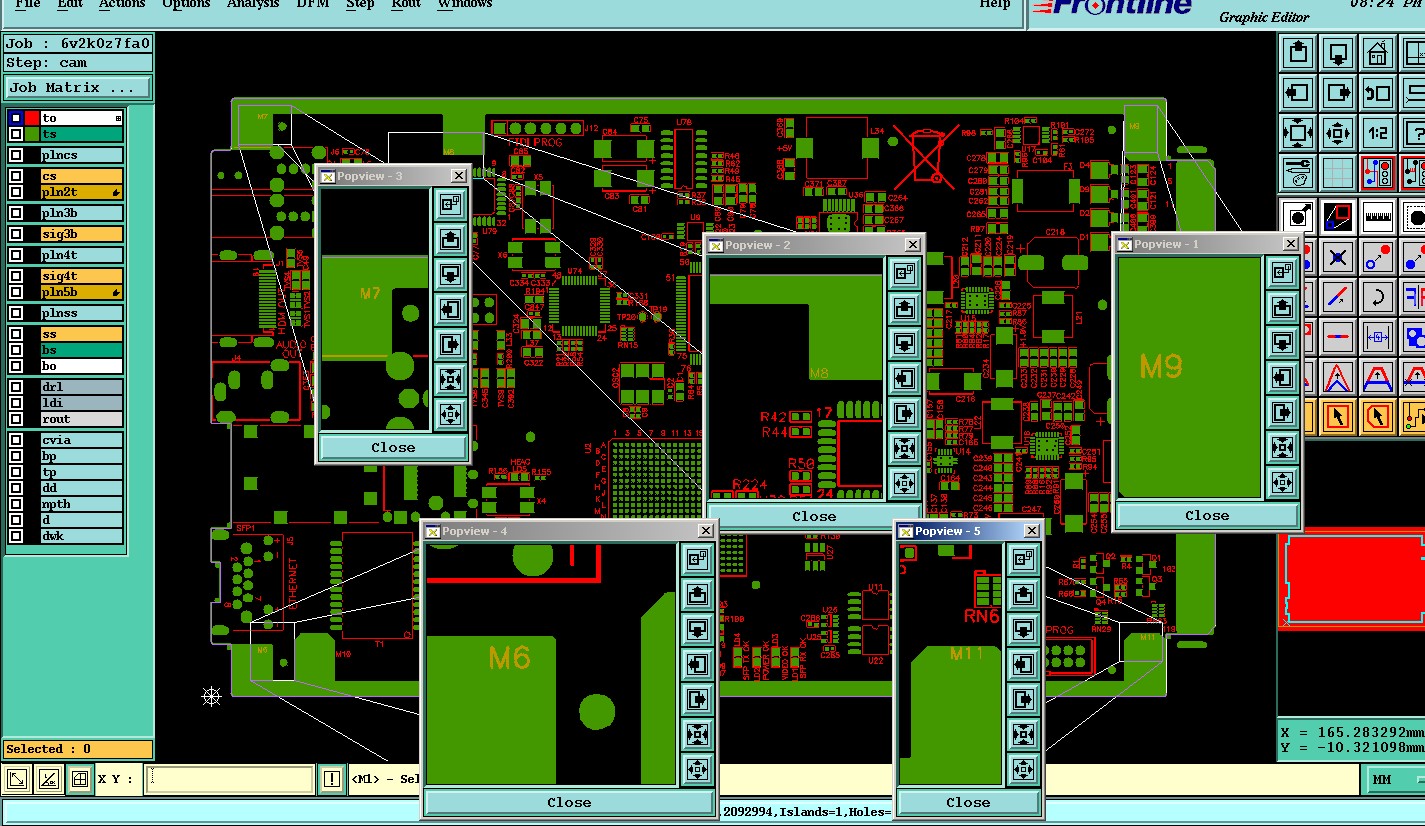This screenshot has width=1425, height=826.
Task: Select the black diagonal line-and-squares tool icon
Action: tap(1338, 216)
